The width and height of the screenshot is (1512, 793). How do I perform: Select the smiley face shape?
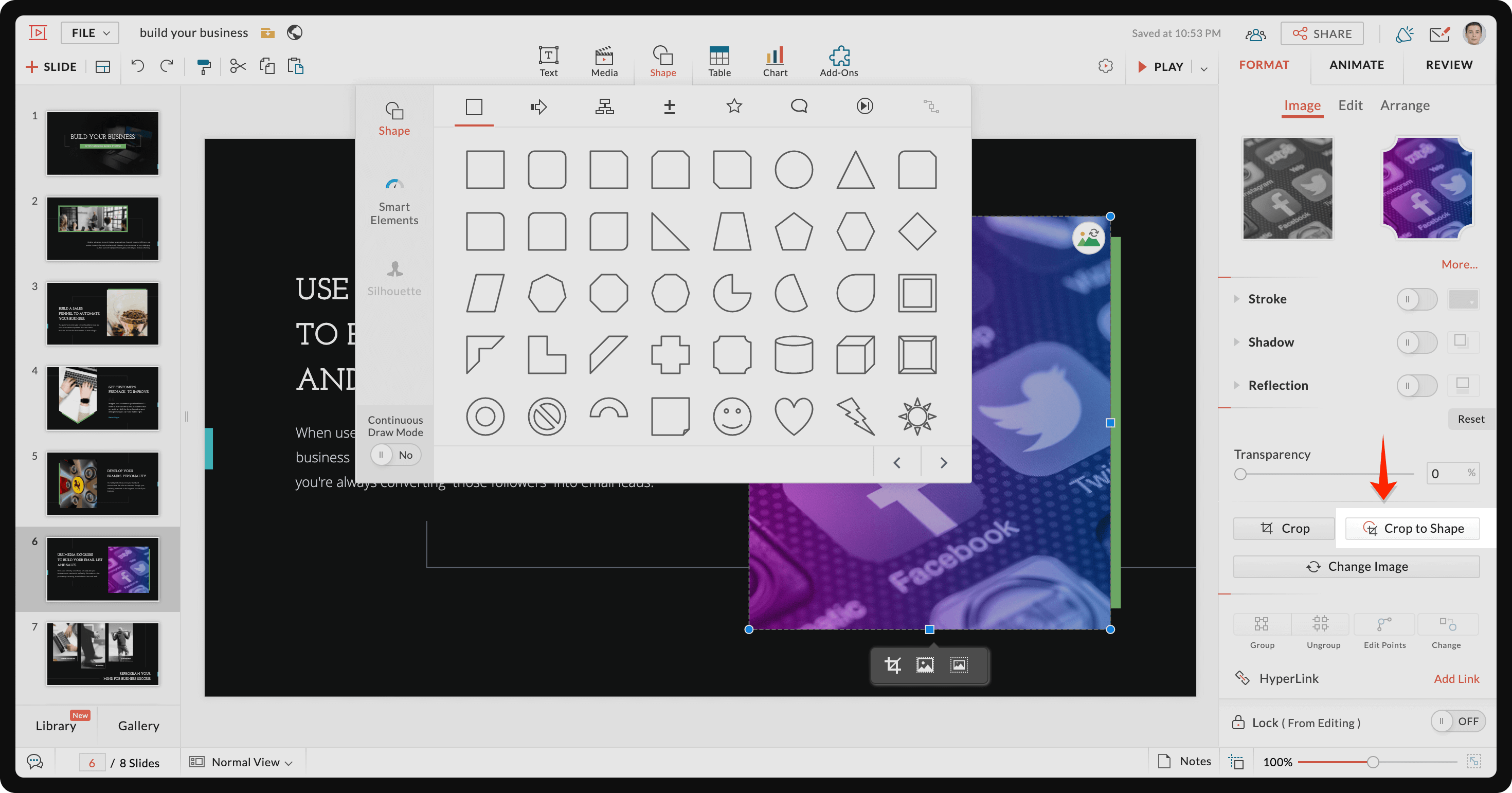(732, 417)
